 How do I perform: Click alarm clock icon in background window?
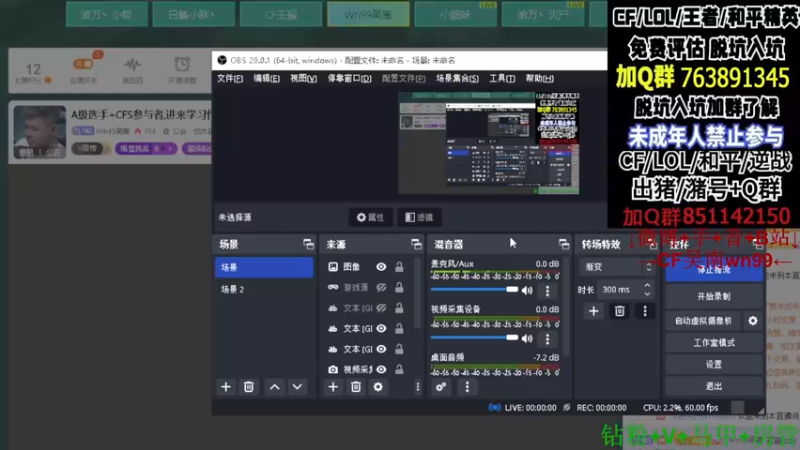(182, 65)
